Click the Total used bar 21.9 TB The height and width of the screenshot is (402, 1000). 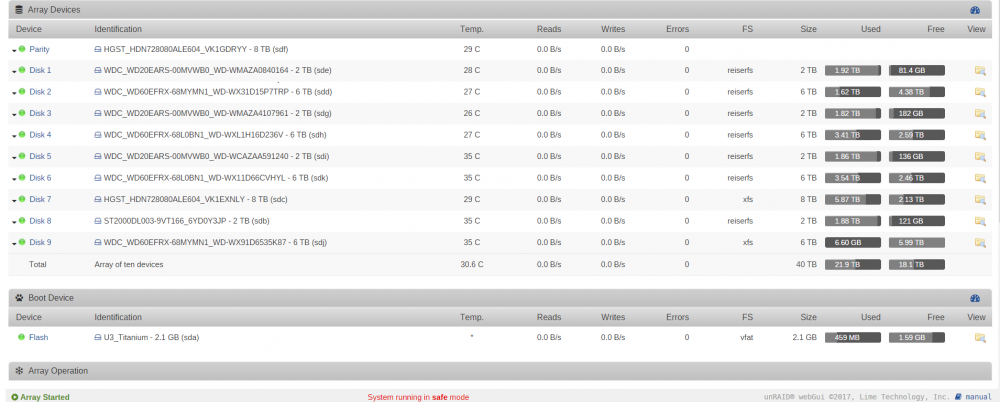(x=853, y=264)
